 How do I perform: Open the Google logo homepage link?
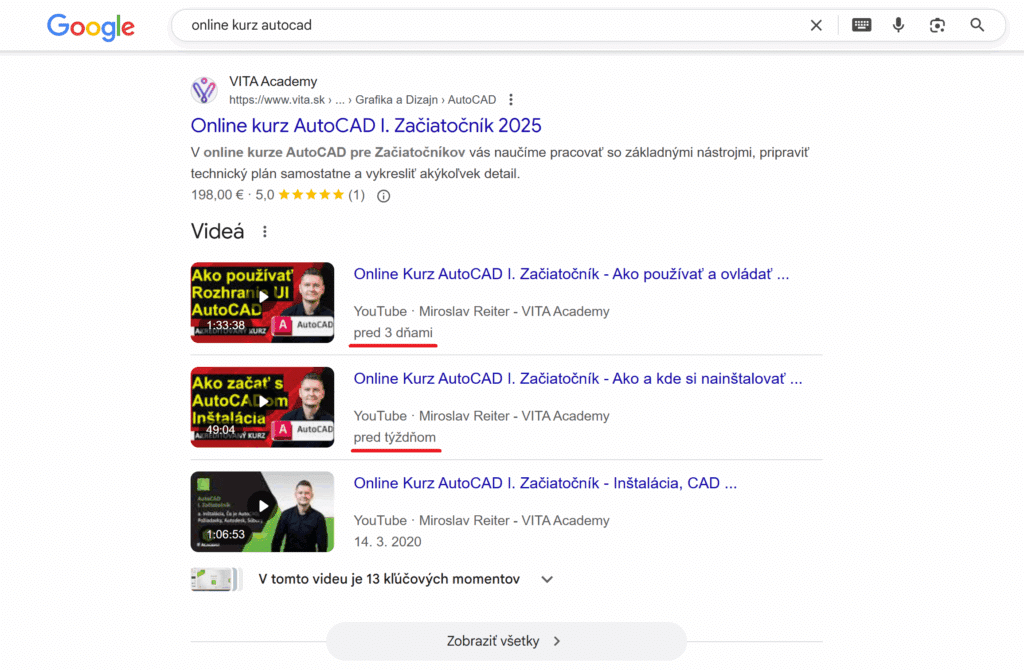(x=91, y=26)
